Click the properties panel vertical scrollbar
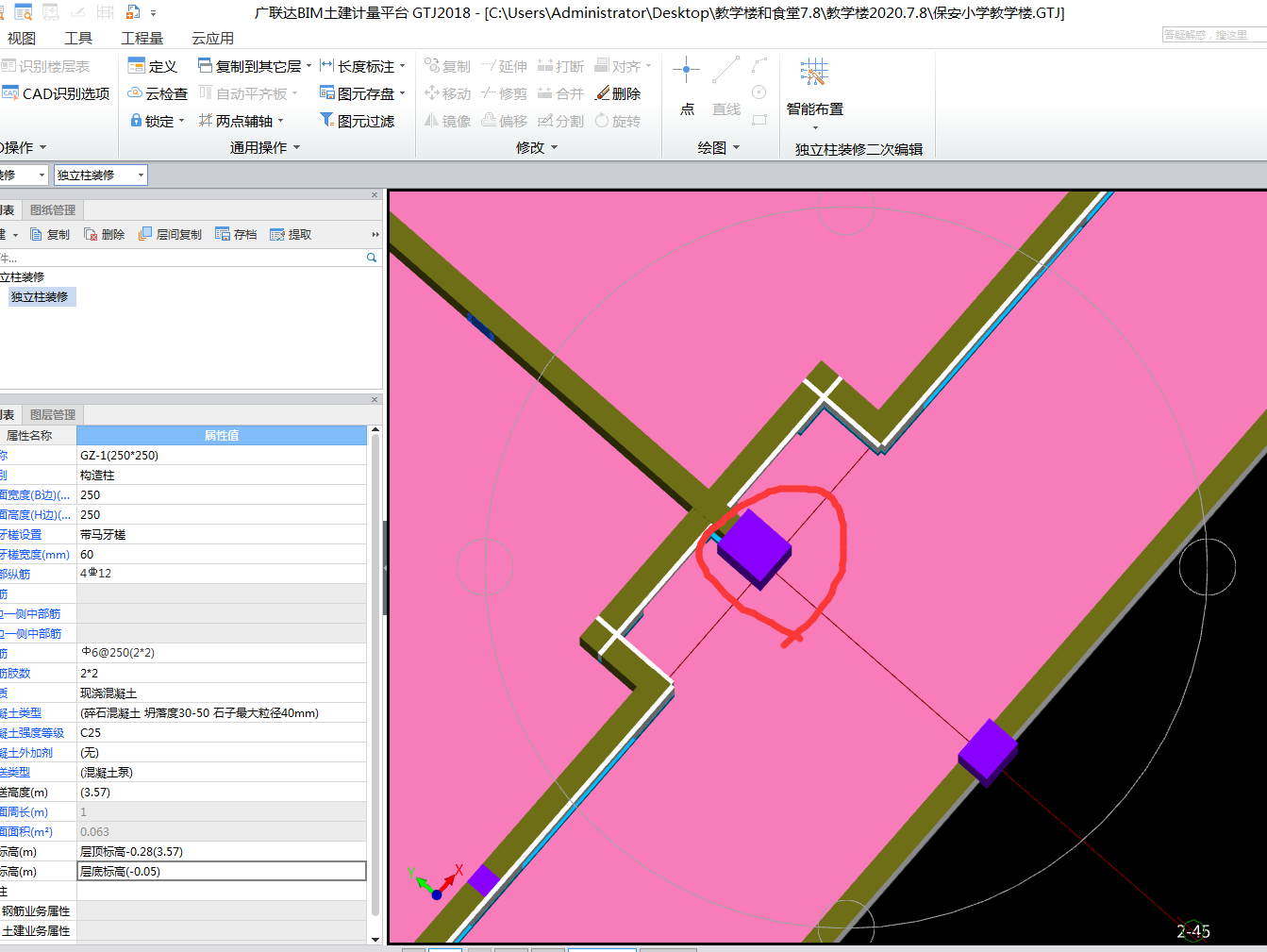The height and width of the screenshot is (952, 1267). tap(375, 675)
